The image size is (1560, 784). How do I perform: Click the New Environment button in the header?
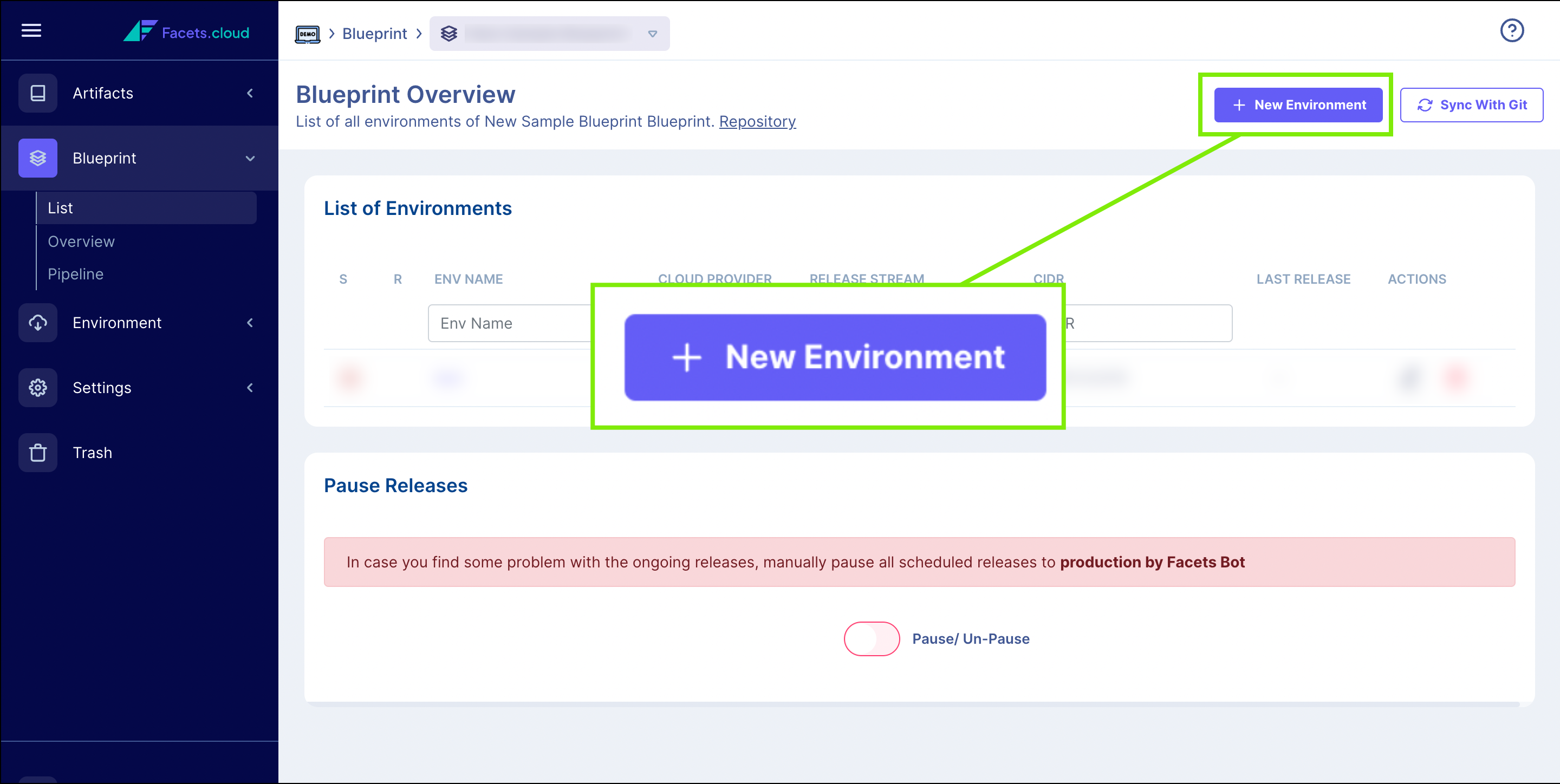(1298, 104)
